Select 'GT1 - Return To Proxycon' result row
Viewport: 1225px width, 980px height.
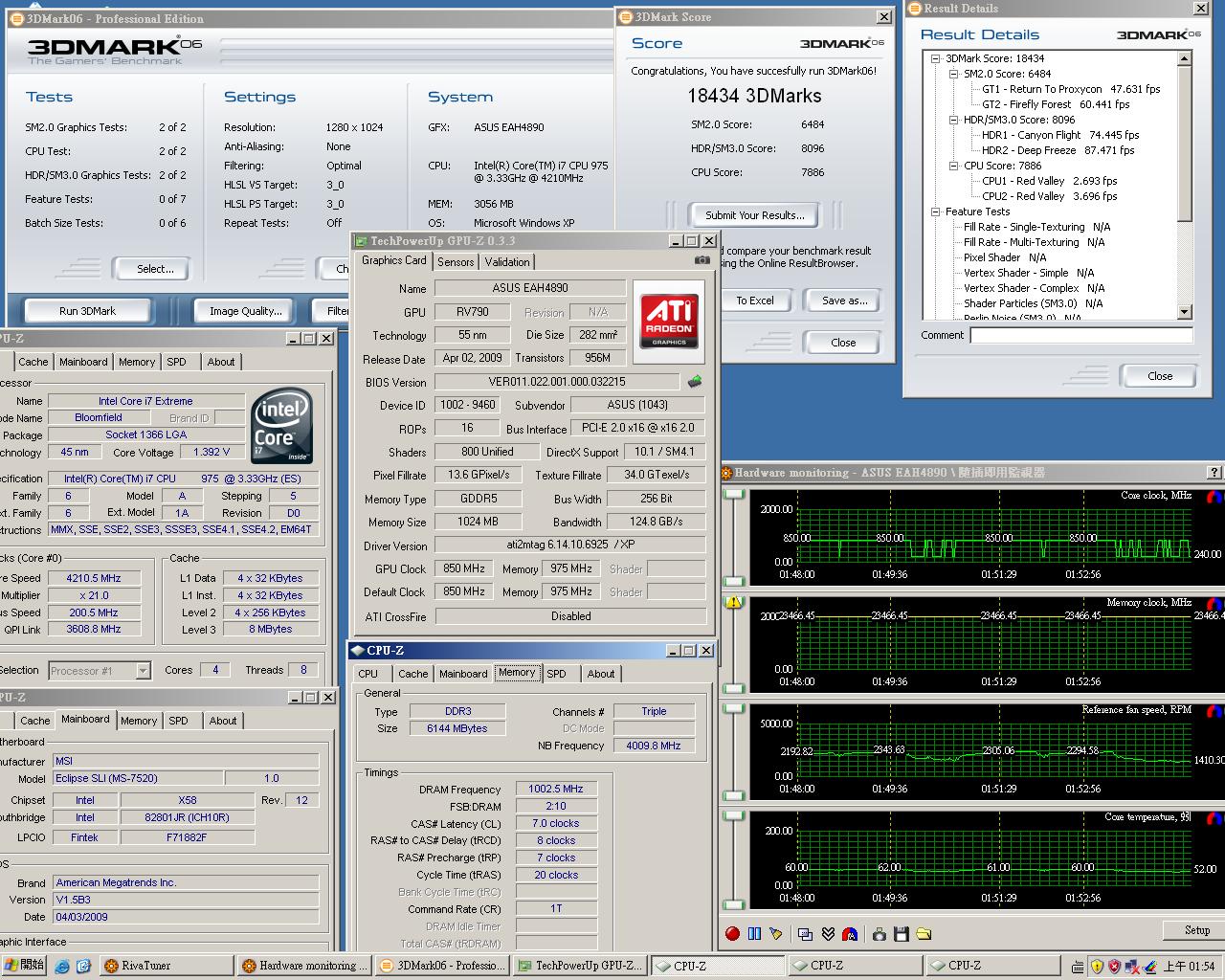click(x=1071, y=89)
